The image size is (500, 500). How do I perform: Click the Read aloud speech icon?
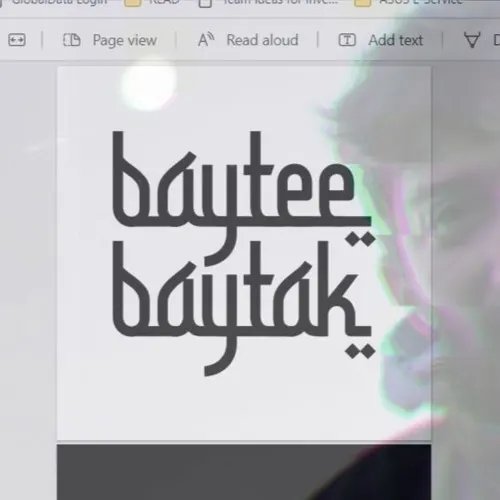(x=206, y=40)
